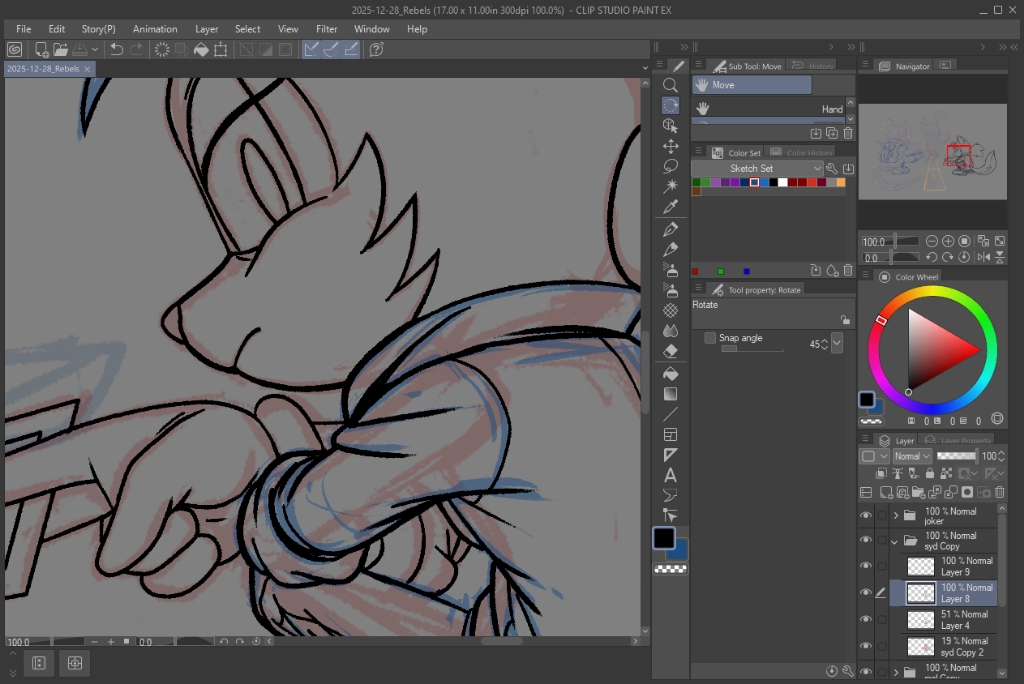The height and width of the screenshot is (684, 1024).
Task: Choose the Text tool
Action: tap(670, 475)
